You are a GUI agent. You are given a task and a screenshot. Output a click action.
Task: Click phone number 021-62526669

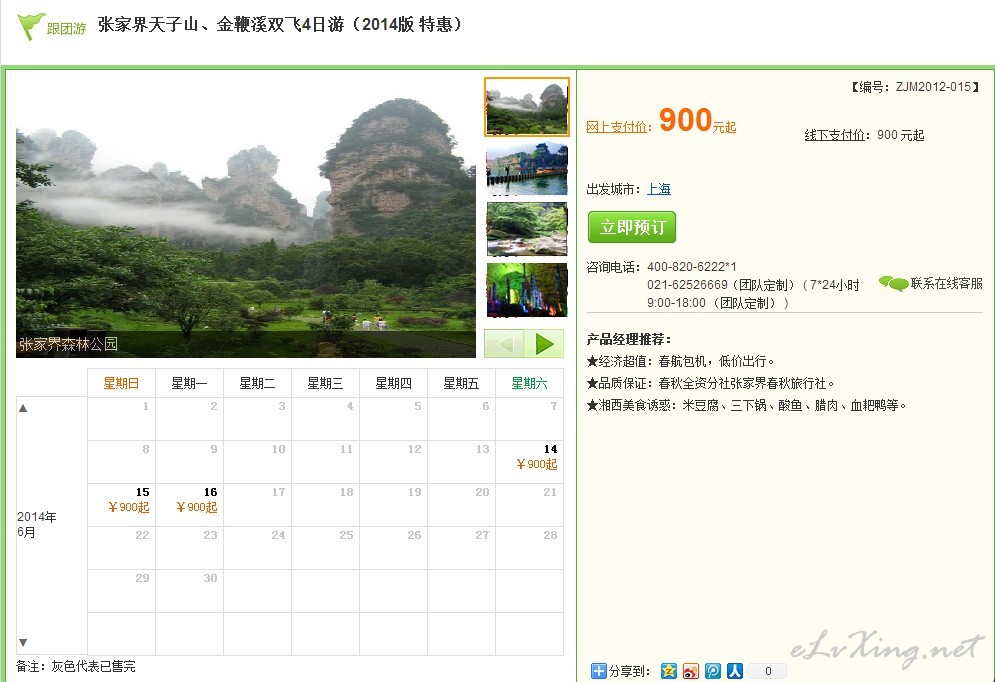tap(687, 285)
